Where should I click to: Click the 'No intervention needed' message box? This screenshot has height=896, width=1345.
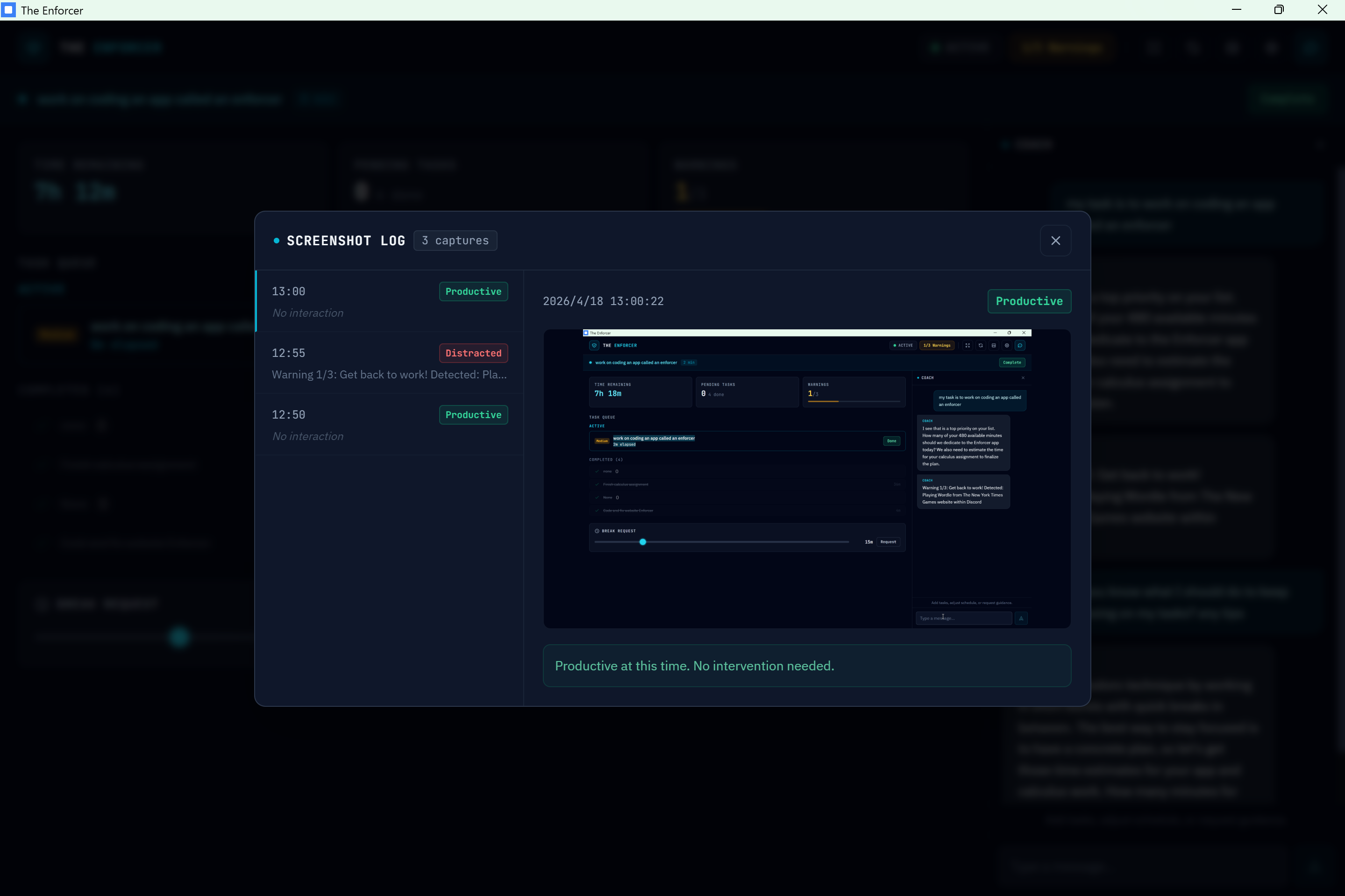806,666
